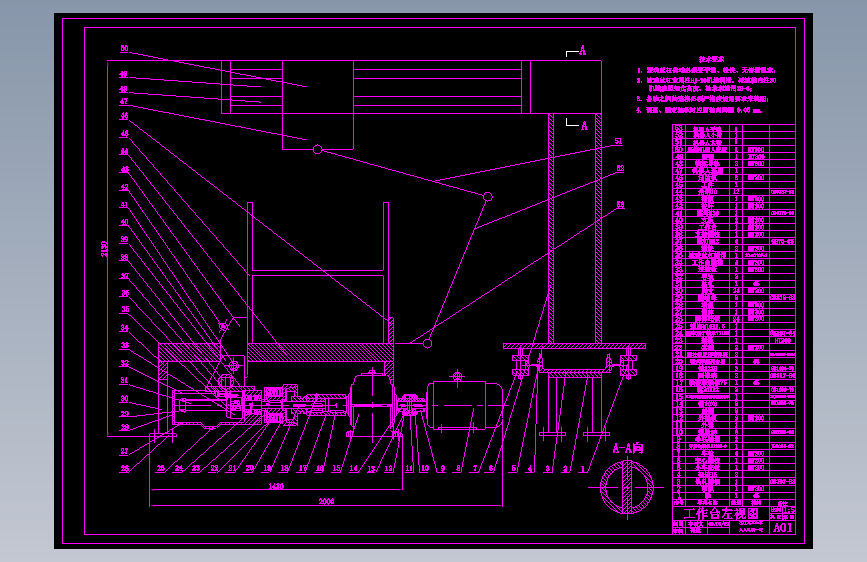This screenshot has width=867, height=562.
Task: Select leader callout 50 in the drawing
Action: (124, 49)
